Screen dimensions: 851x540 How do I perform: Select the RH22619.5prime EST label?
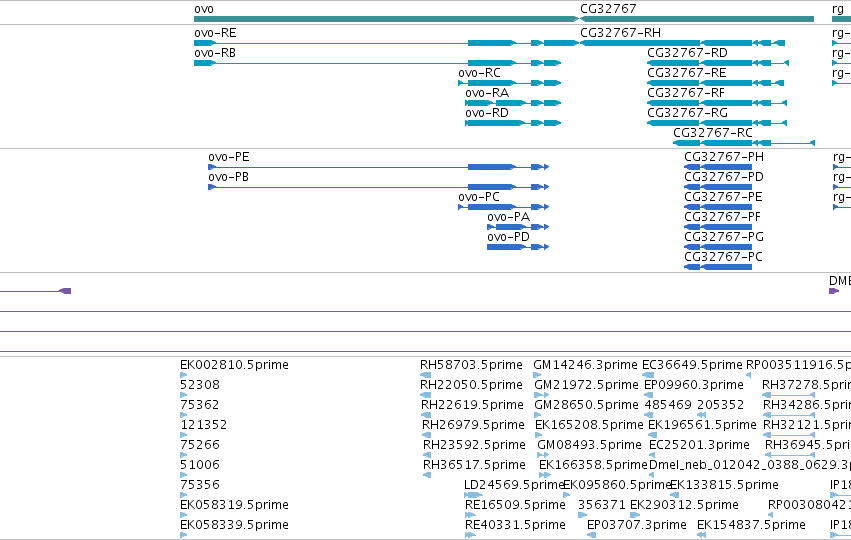pyautogui.click(x=472, y=405)
